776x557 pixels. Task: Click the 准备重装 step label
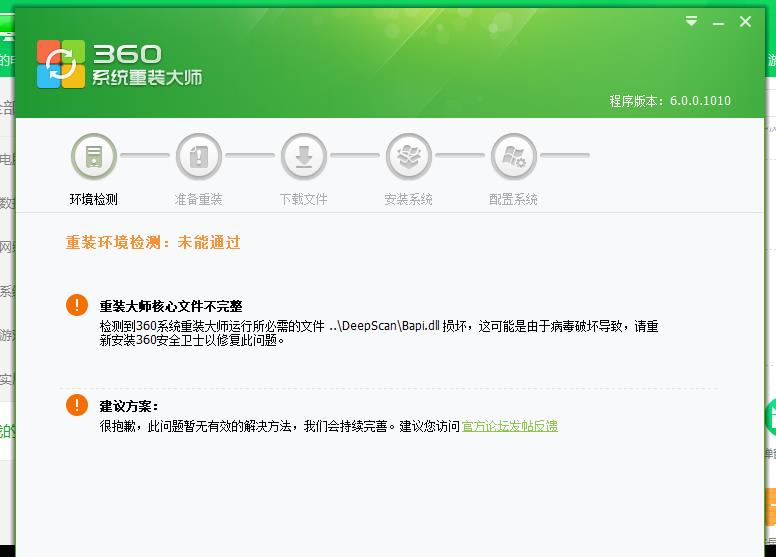(198, 200)
